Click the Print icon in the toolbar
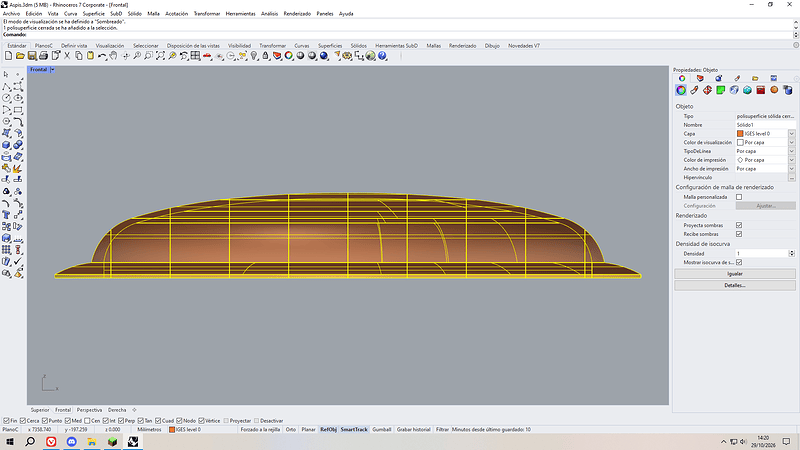 (x=43, y=56)
